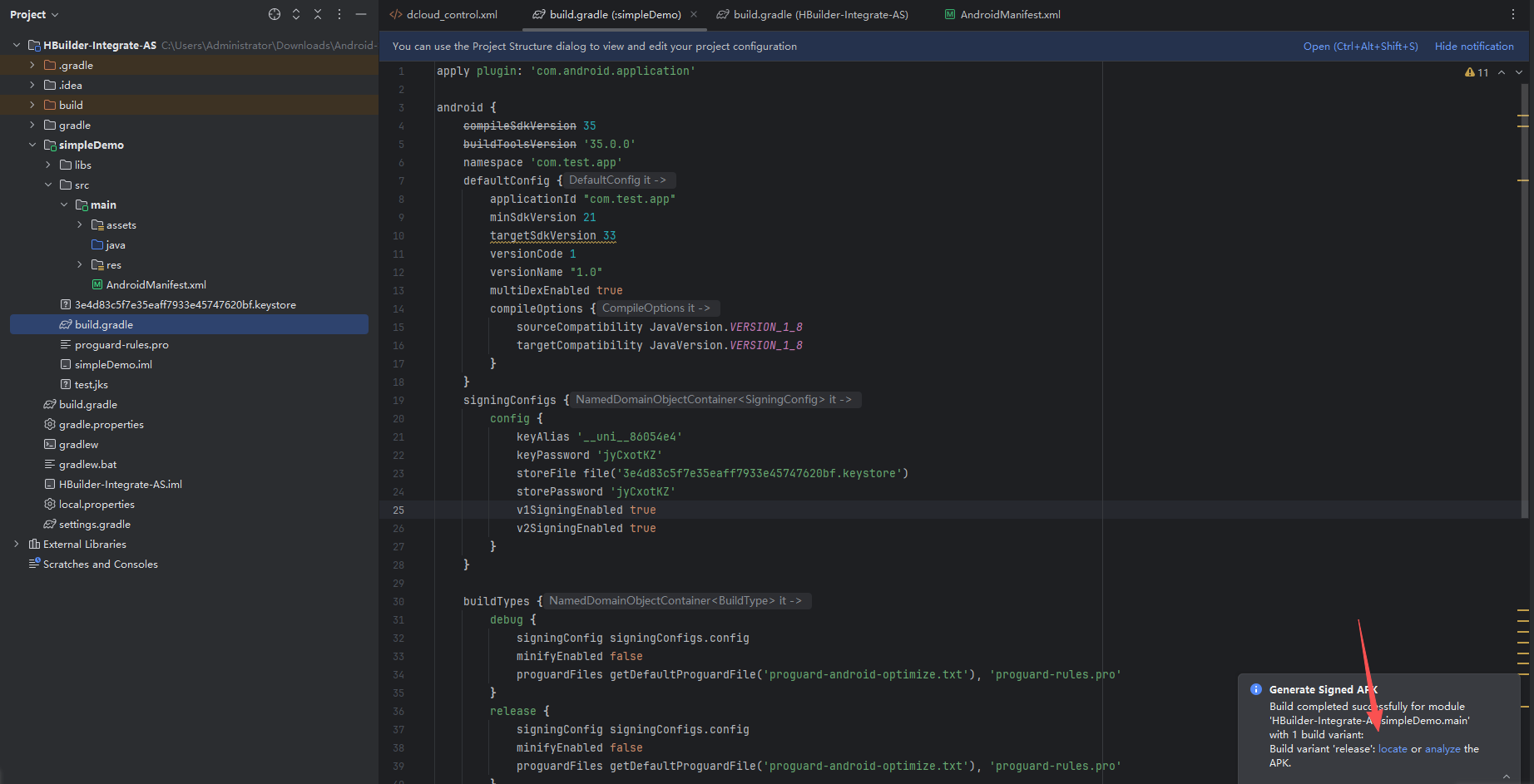Click the keyAlias '__uni__86054e4' line

599,436
